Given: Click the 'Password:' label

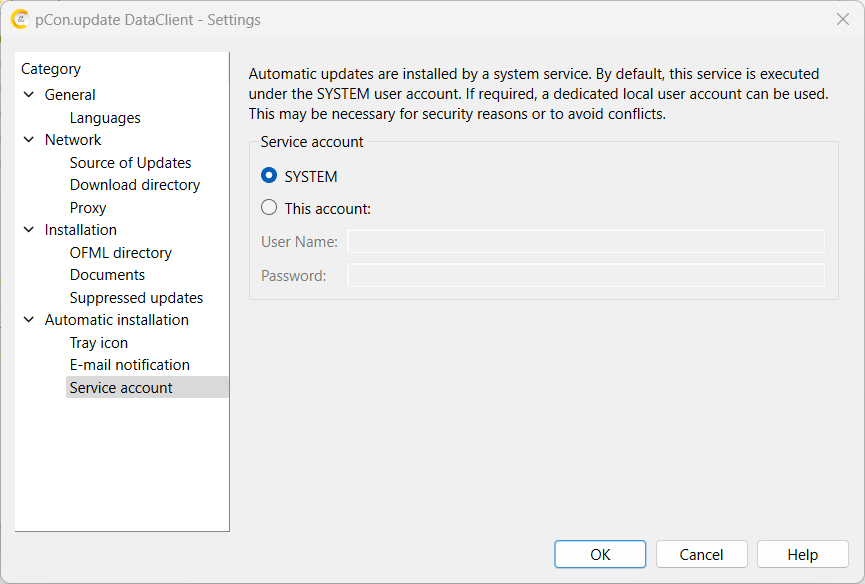Looking at the screenshot, I should 293,276.
